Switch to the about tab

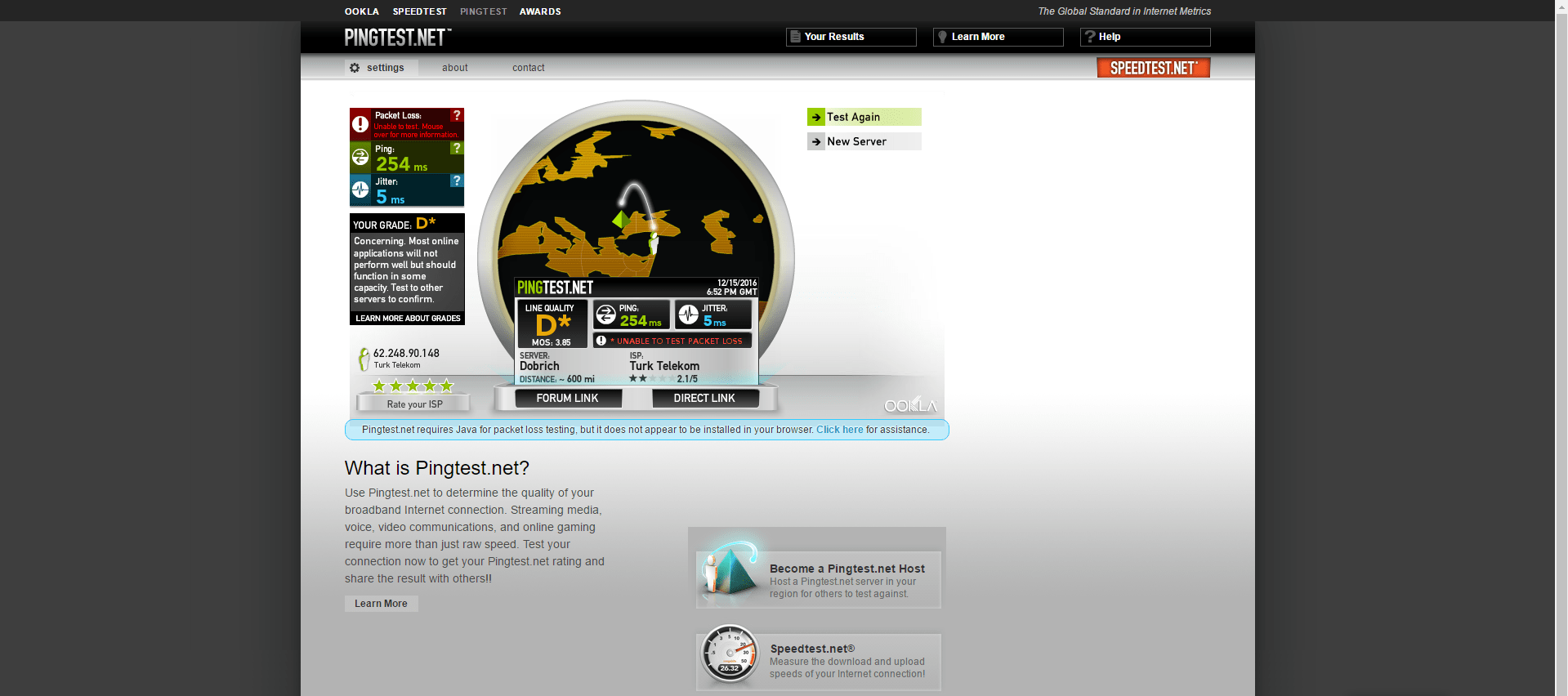coord(455,68)
